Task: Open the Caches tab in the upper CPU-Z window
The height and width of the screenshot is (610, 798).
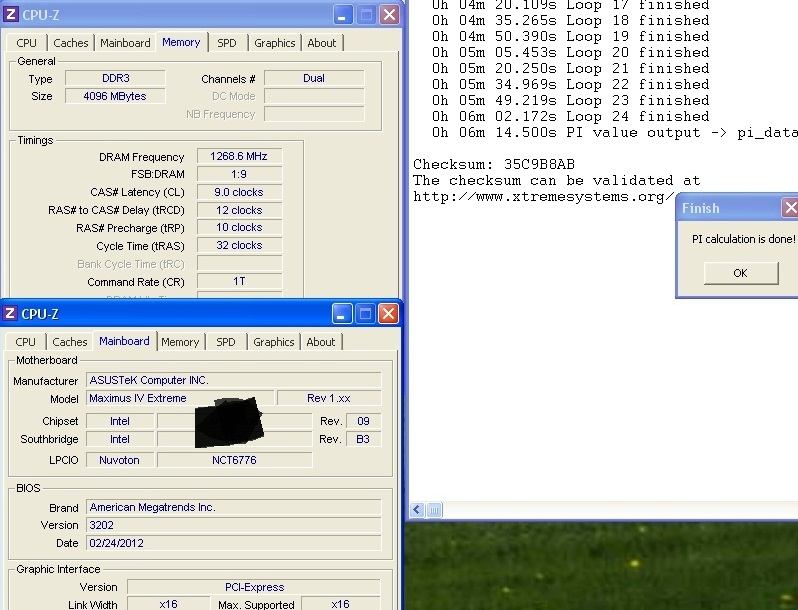Action: 71,43
